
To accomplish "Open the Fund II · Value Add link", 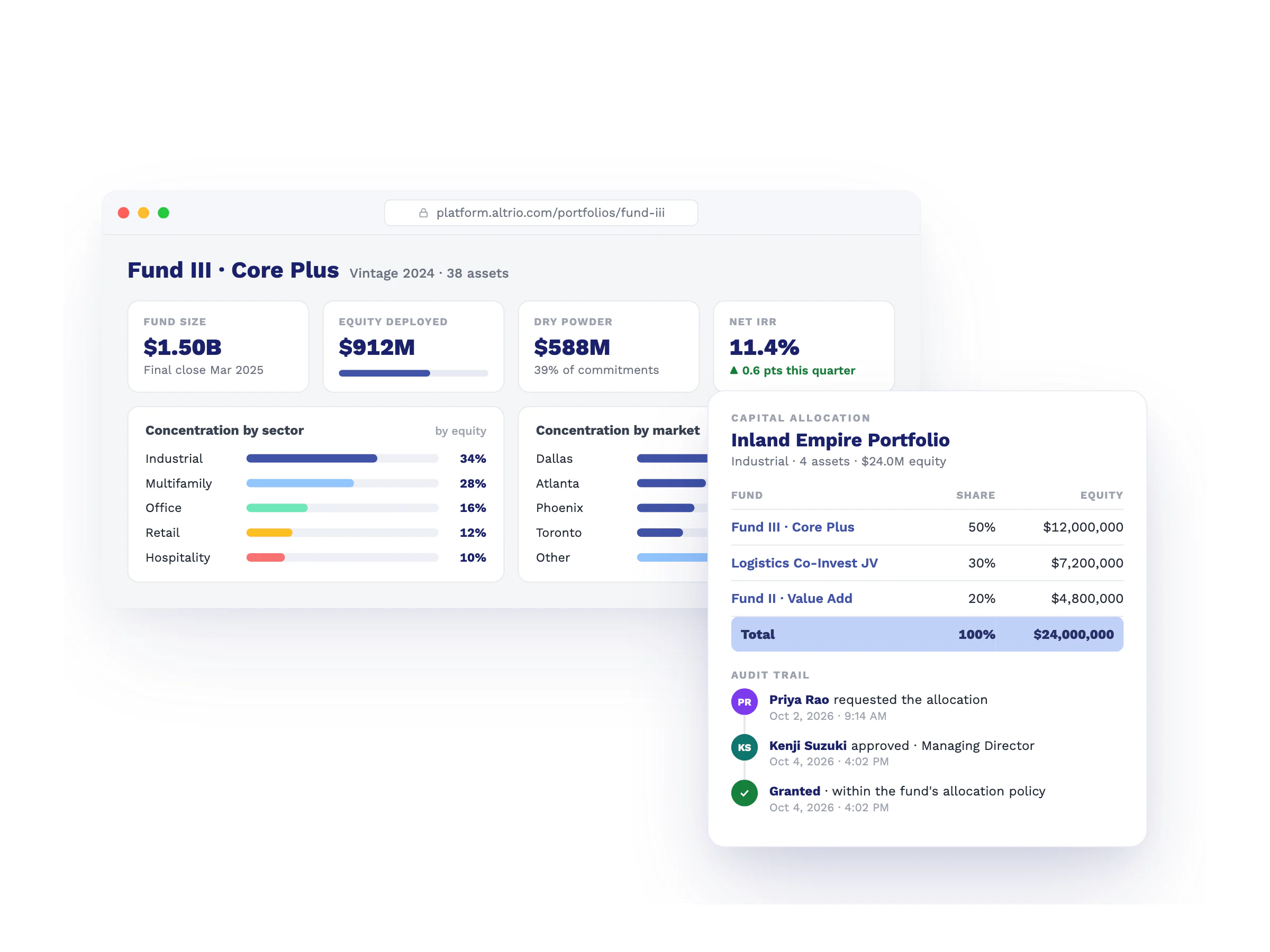I will 791,599.
